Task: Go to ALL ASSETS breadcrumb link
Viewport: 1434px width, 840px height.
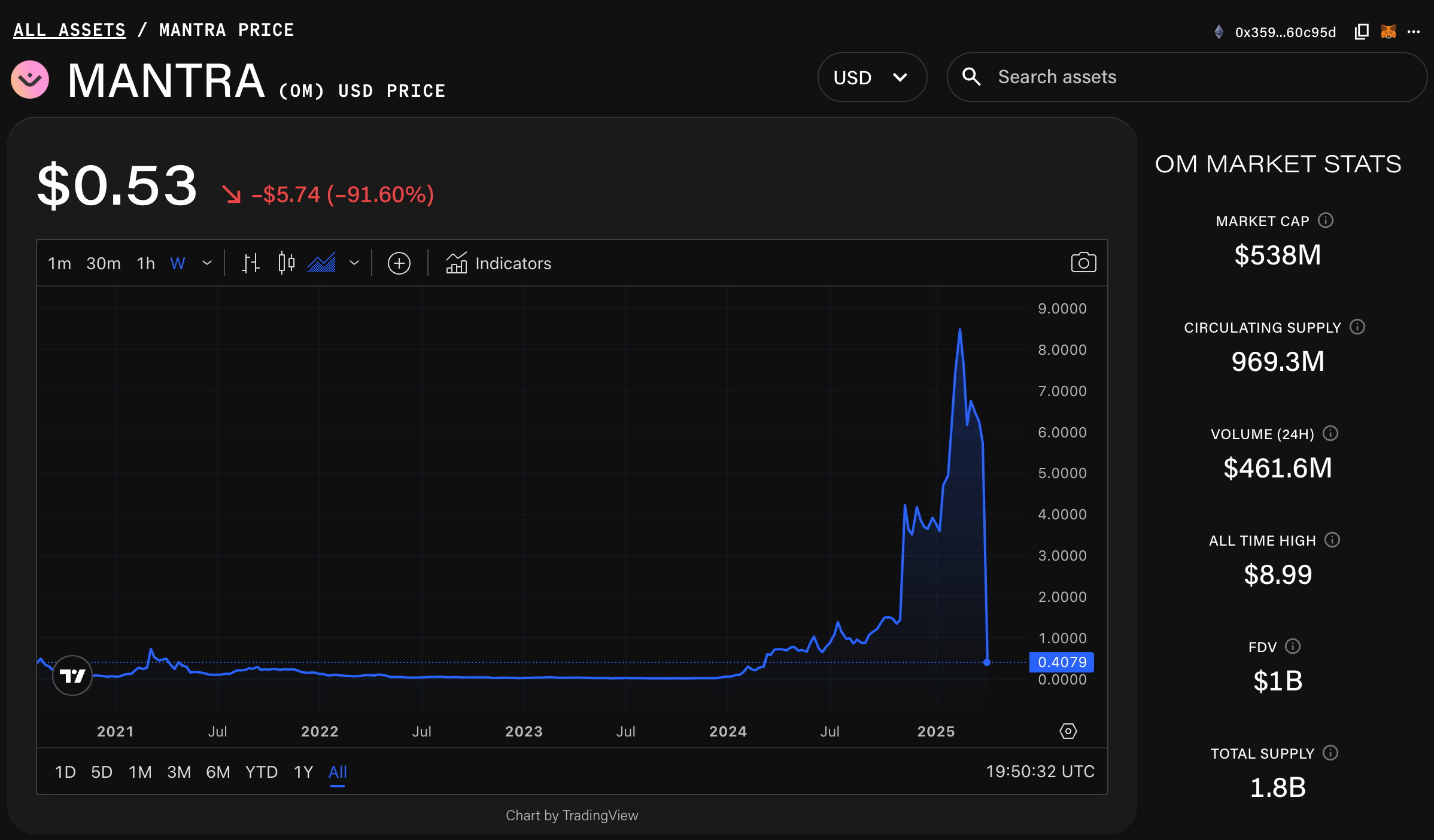Action: pyautogui.click(x=69, y=30)
